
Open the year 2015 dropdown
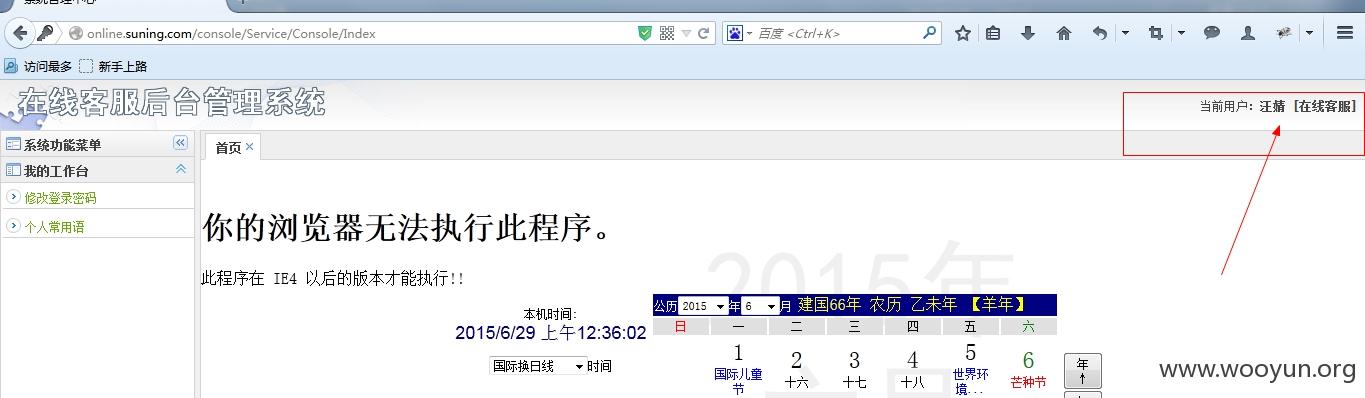pyautogui.click(x=703, y=306)
